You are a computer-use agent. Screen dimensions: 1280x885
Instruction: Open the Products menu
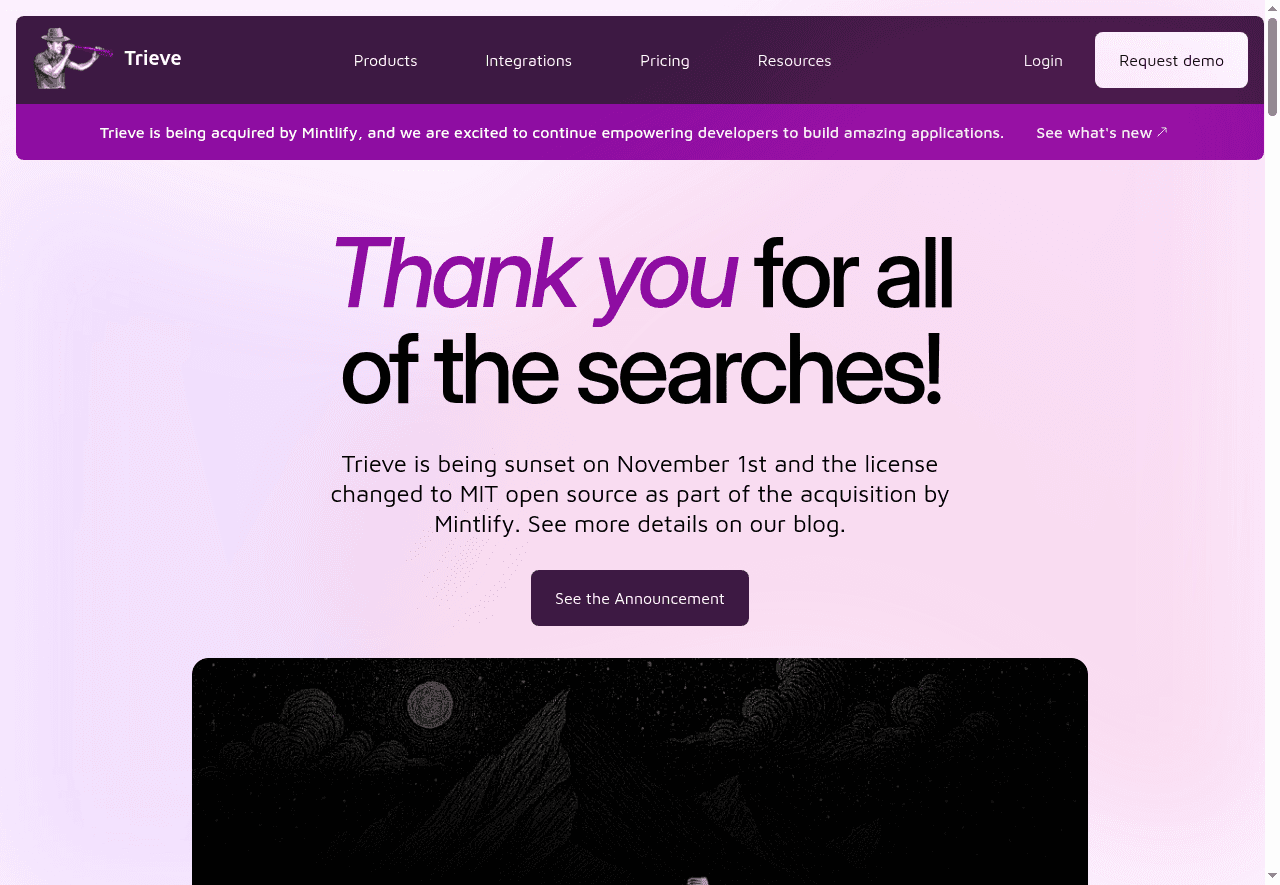(x=385, y=61)
